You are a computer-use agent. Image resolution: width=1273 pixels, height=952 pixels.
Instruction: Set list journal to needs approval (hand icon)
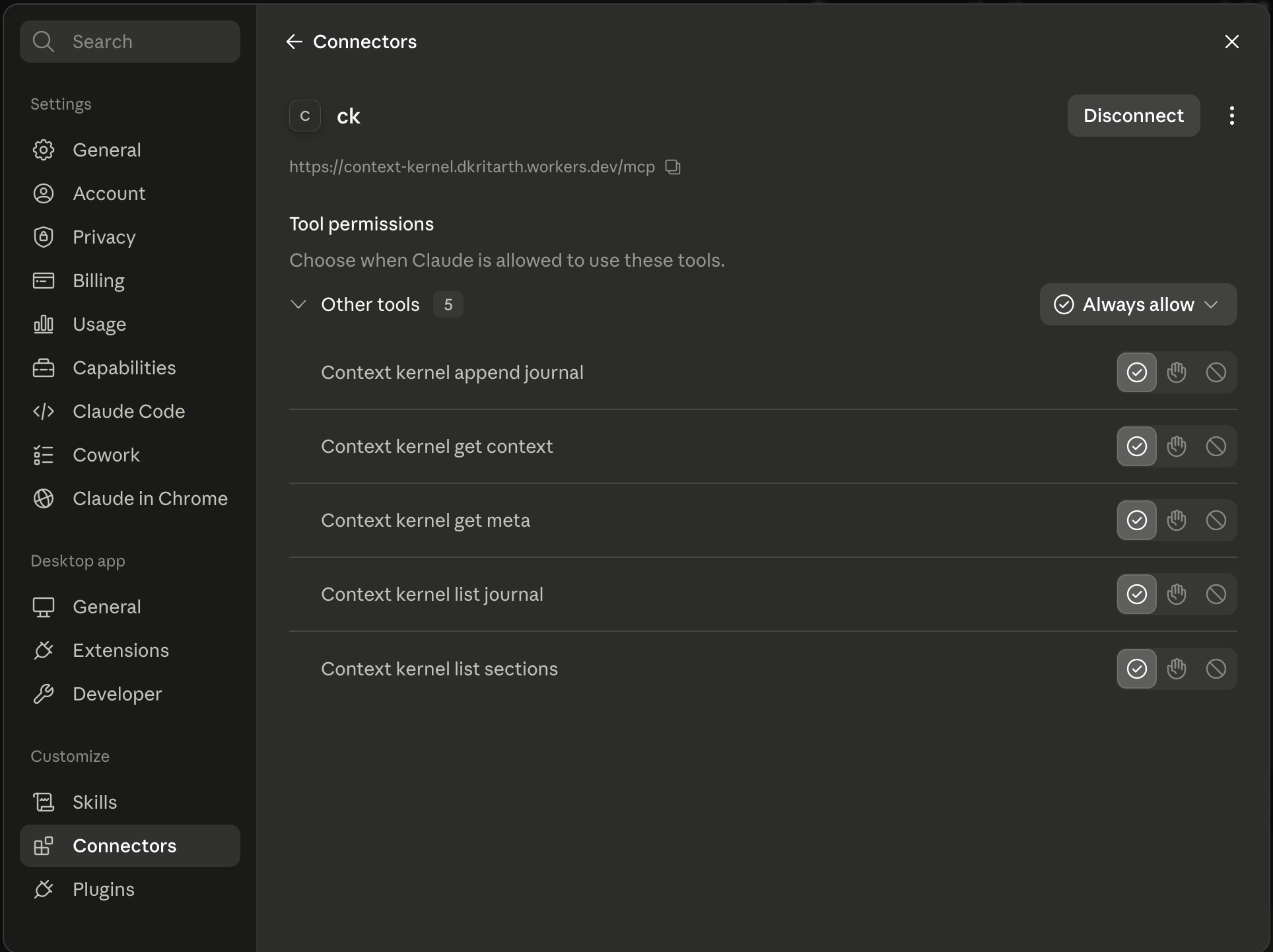pos(1176,594)
